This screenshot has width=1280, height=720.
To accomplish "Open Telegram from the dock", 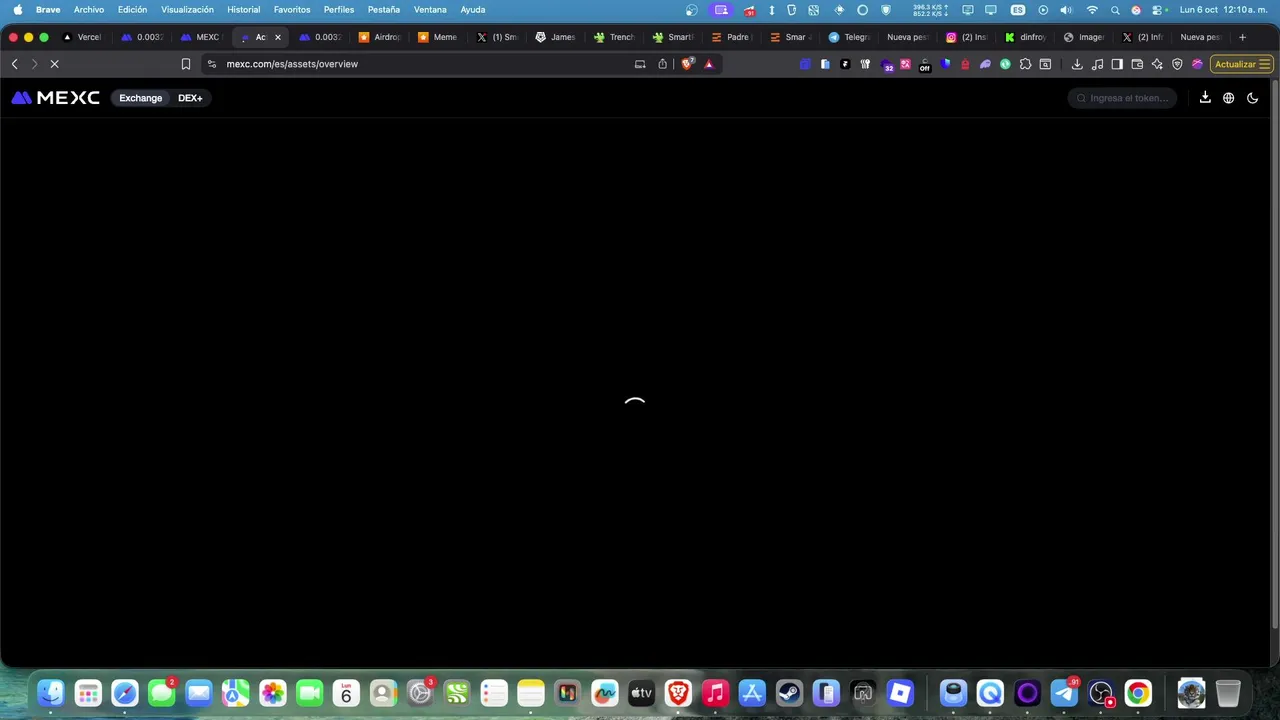I will pyautogui.click(x=1064, y=693).
